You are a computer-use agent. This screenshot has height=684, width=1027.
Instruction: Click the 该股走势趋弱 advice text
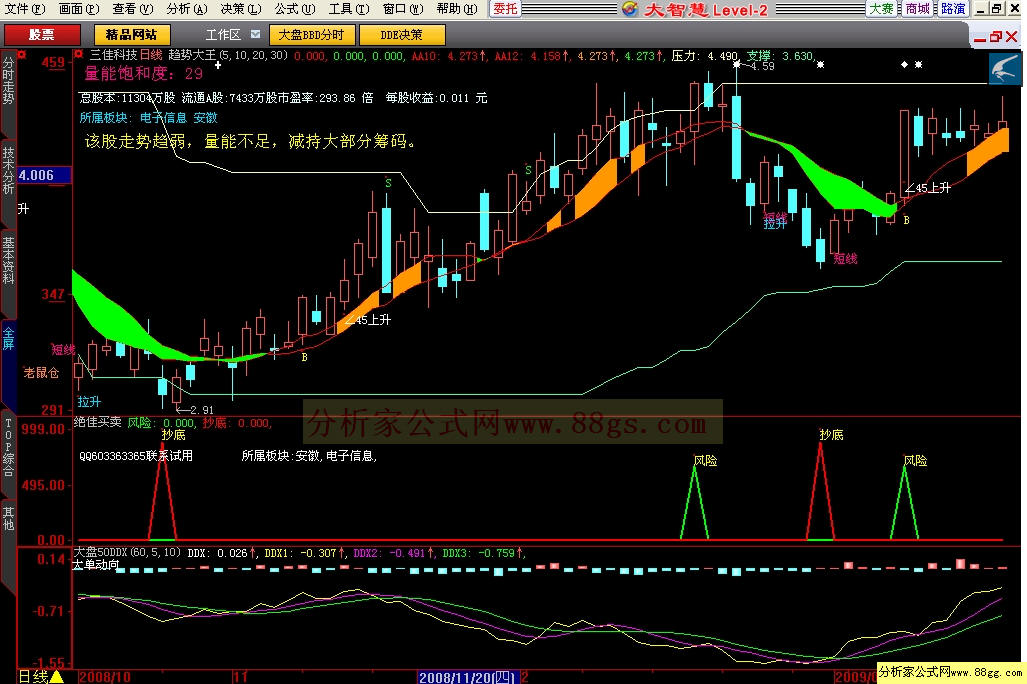coord(251,141)
